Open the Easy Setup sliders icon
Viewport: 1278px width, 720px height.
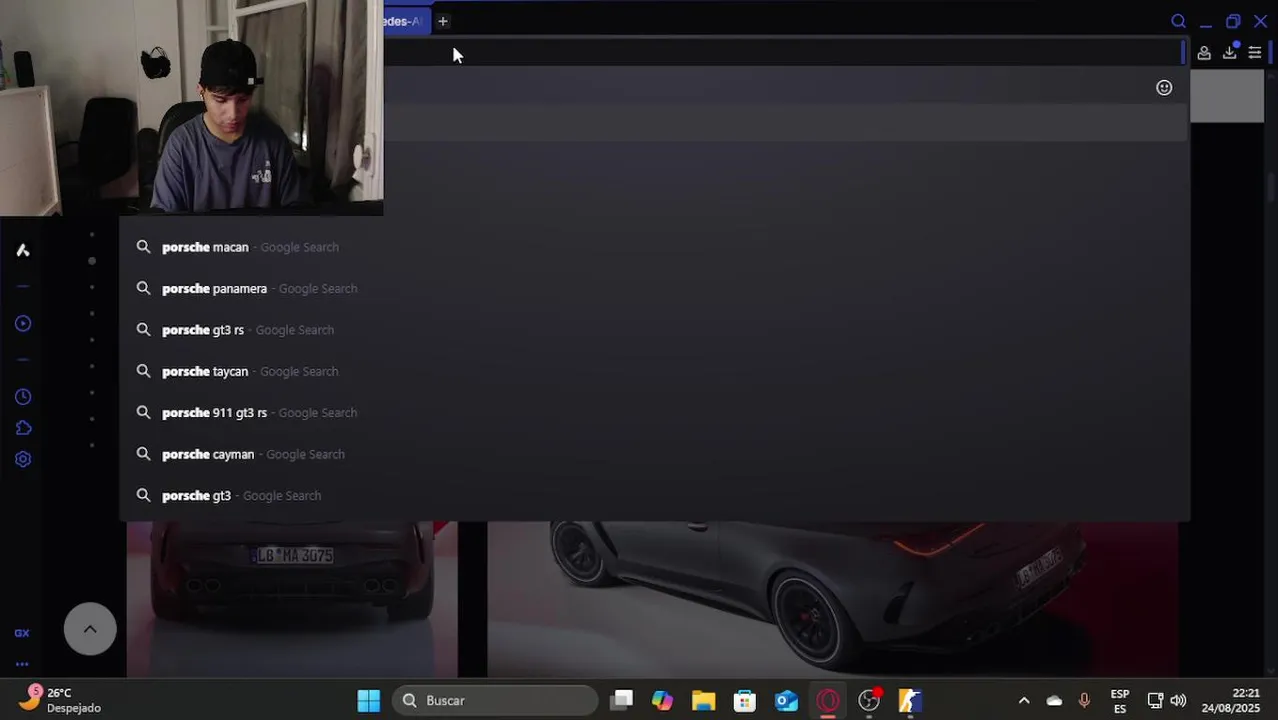click(1255, 53)
